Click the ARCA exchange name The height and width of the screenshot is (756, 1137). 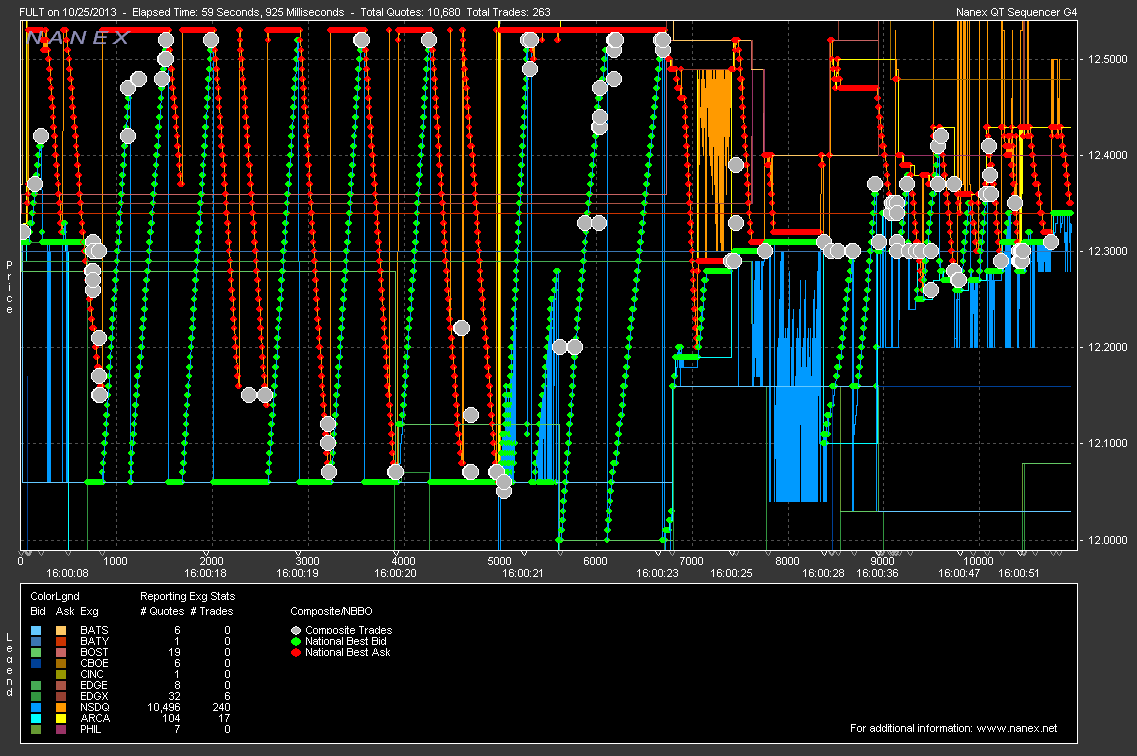point(95,718)
